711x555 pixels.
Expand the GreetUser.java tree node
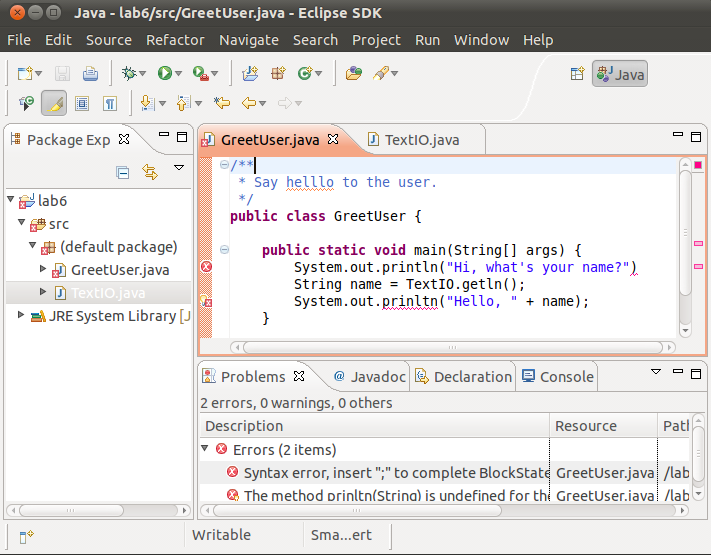(43, 269)
